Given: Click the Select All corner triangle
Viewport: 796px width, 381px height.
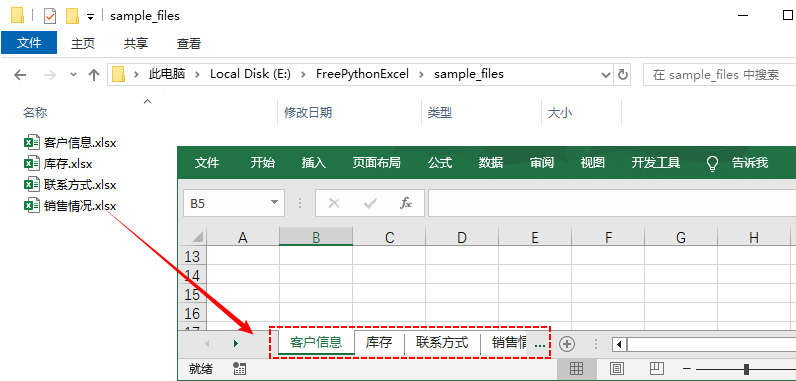Looking at the screenshot, I should tap(196, 236).
